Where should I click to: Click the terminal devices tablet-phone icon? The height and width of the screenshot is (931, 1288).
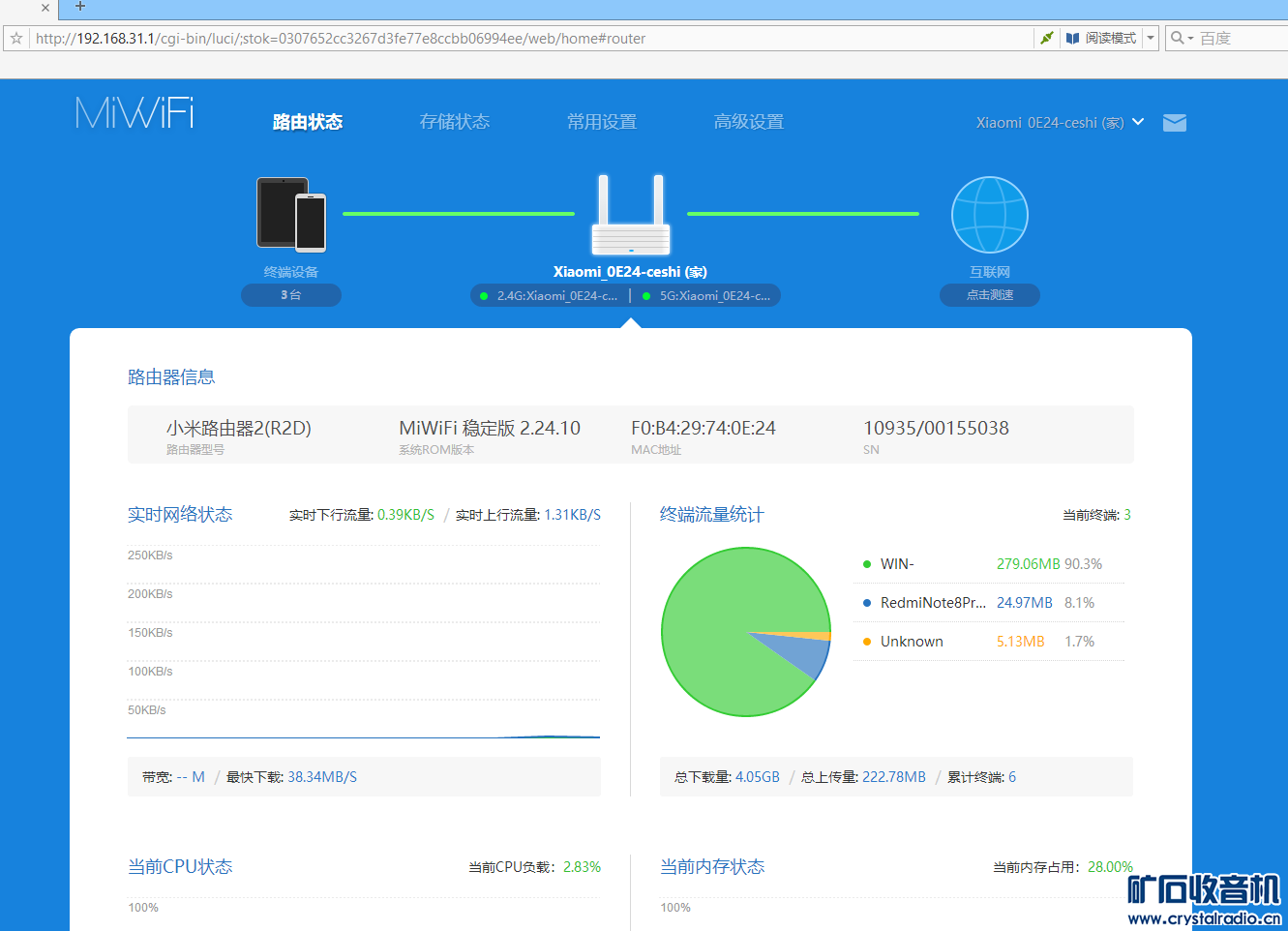click(290, 214)
